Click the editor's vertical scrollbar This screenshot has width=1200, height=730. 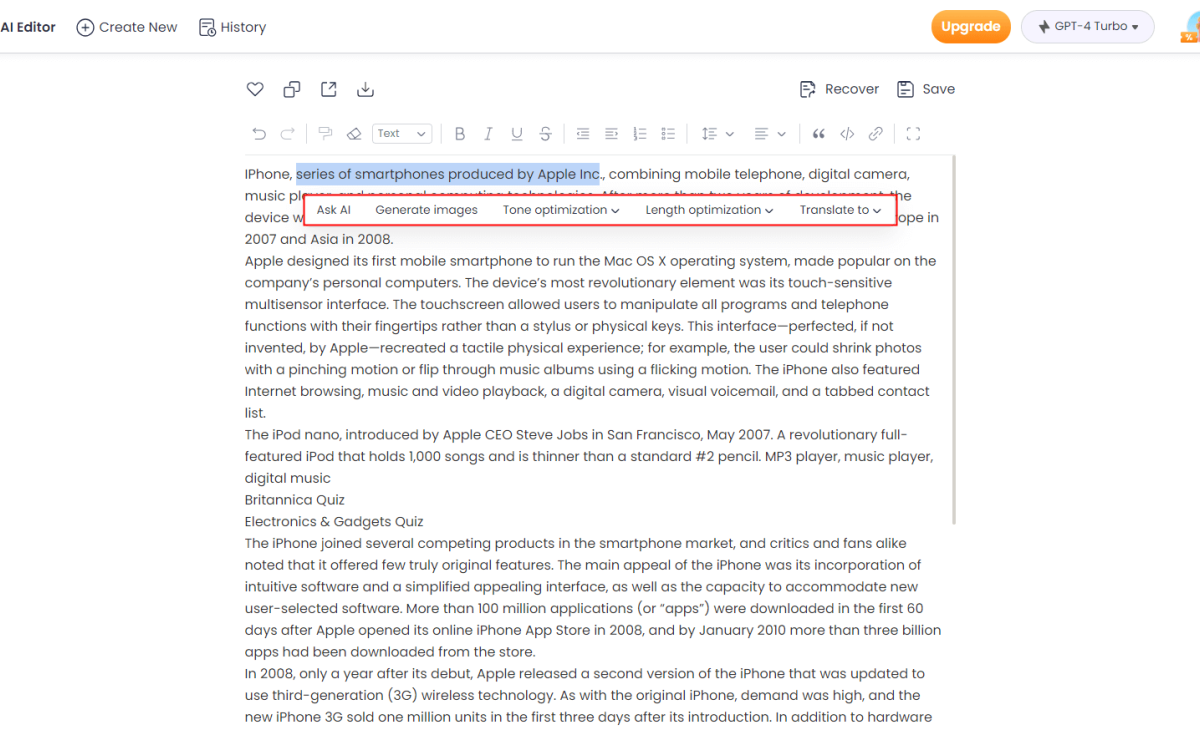(x=954, y=340)
